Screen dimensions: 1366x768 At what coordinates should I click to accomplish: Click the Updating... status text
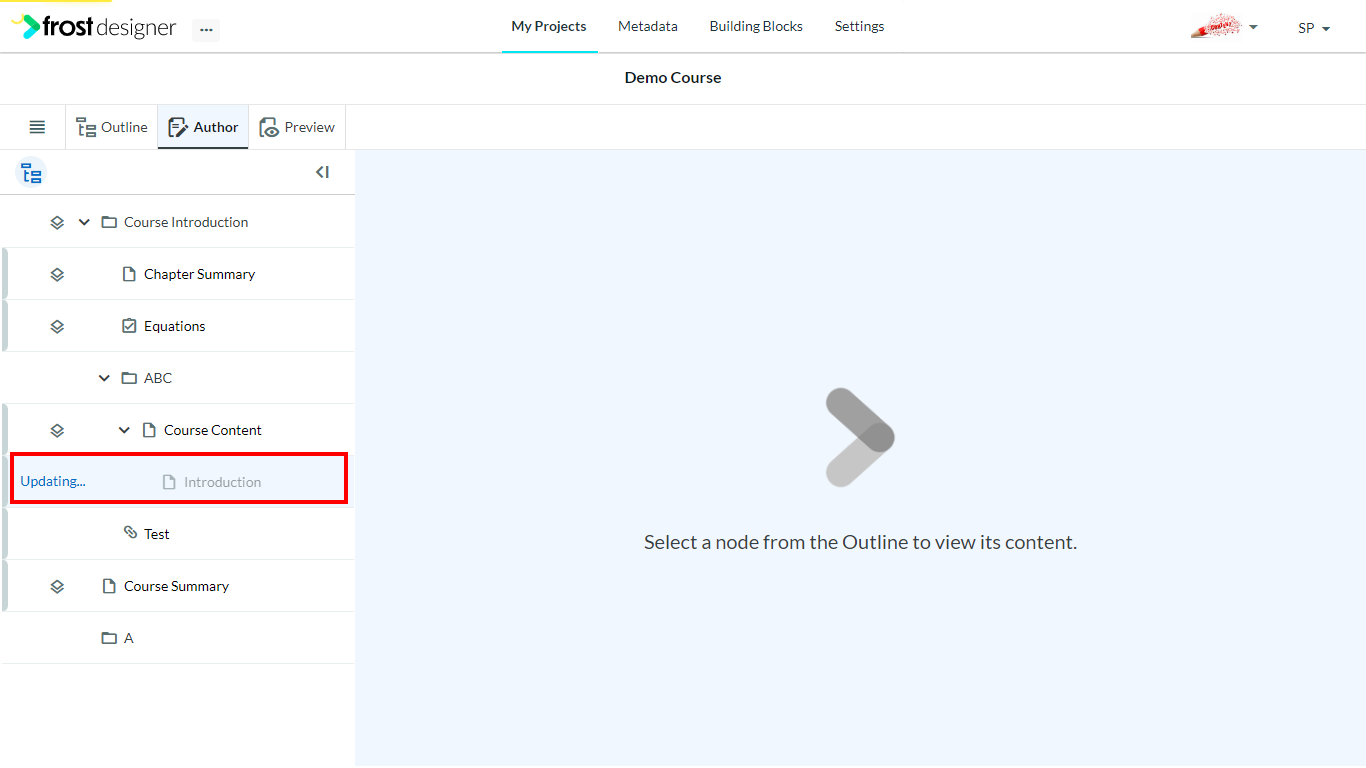tap(53, 481)
